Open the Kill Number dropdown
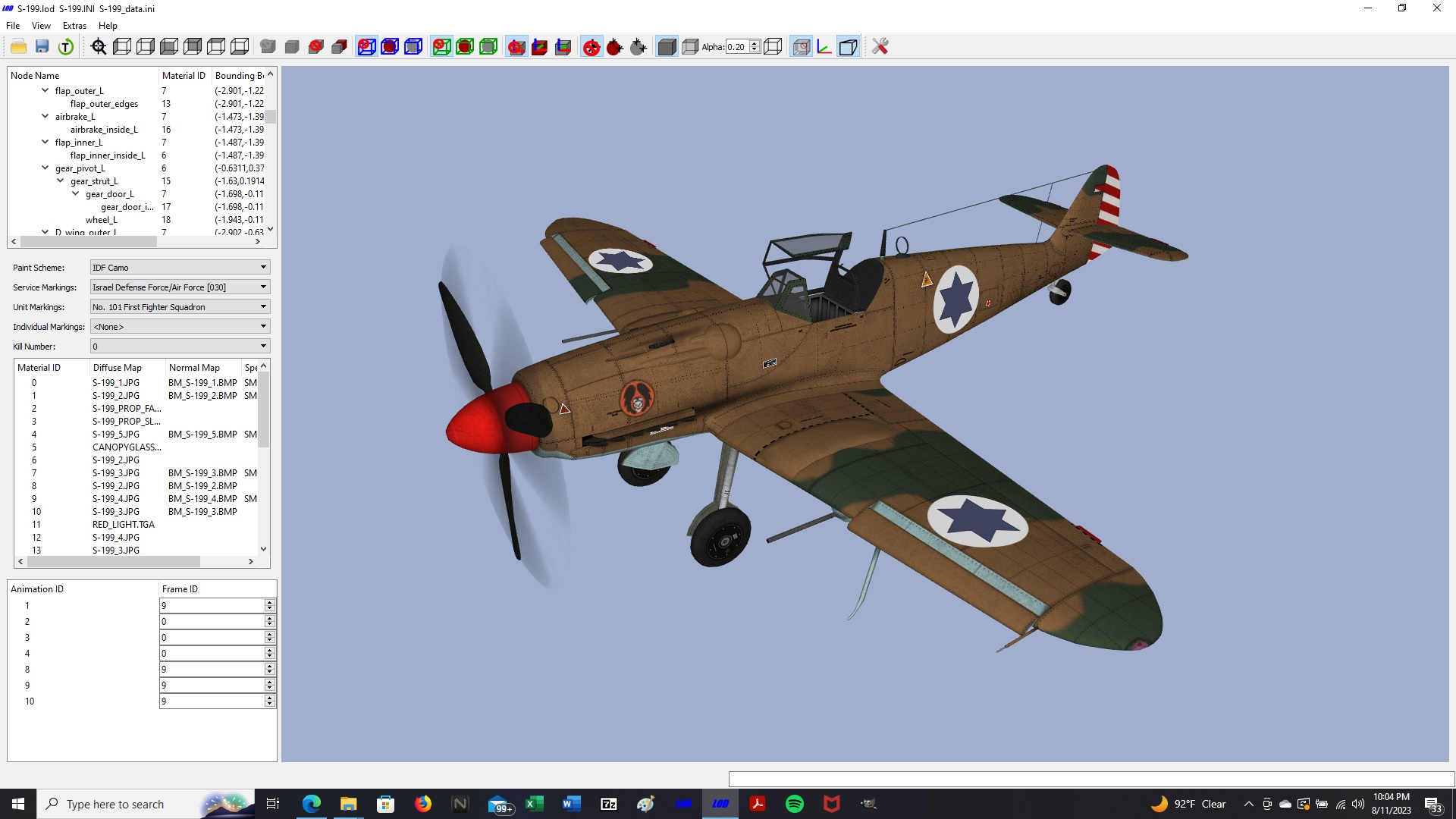This screenshot has height=819, width=1456. click(x=180, y=347)
